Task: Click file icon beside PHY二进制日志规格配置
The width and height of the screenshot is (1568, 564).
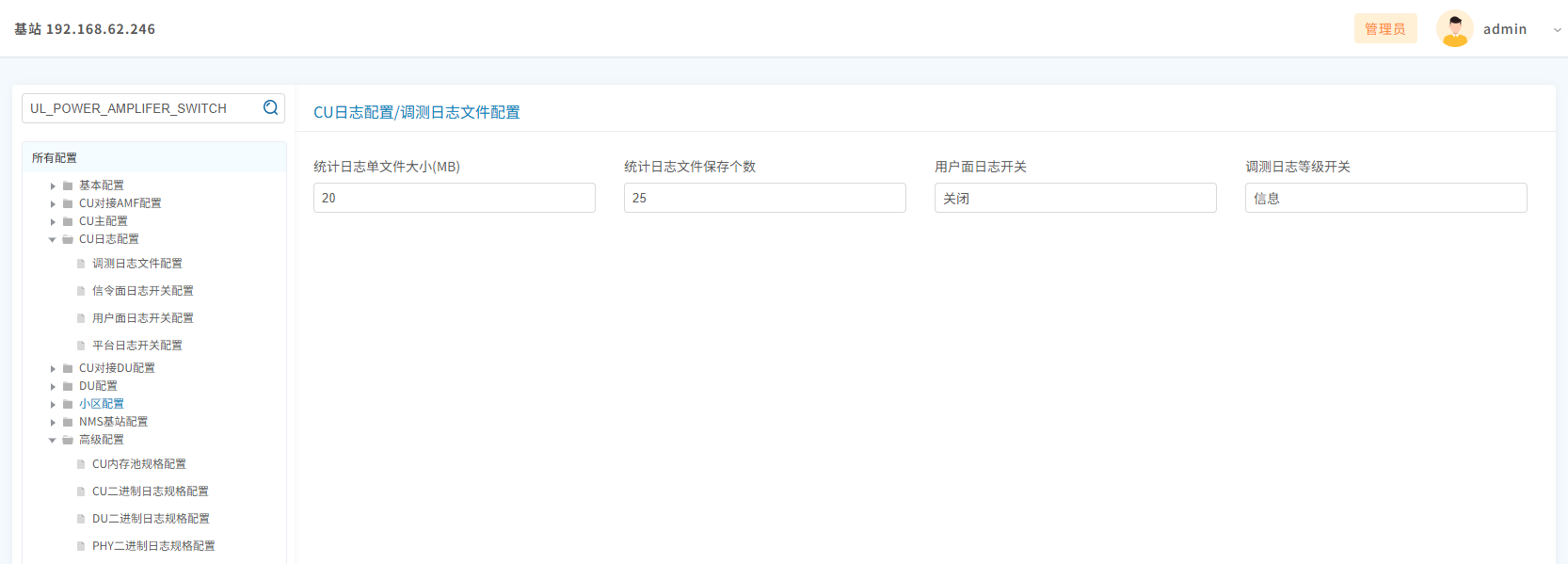Action: click(x=81, y=546)
